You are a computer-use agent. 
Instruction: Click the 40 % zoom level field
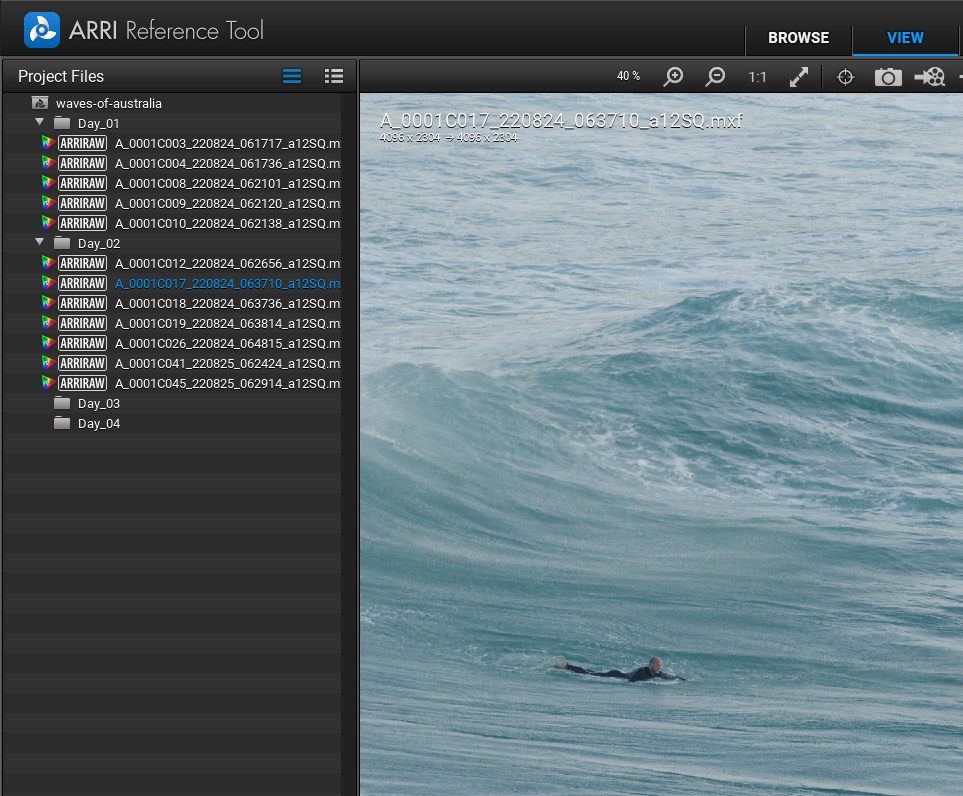point(628,77)
